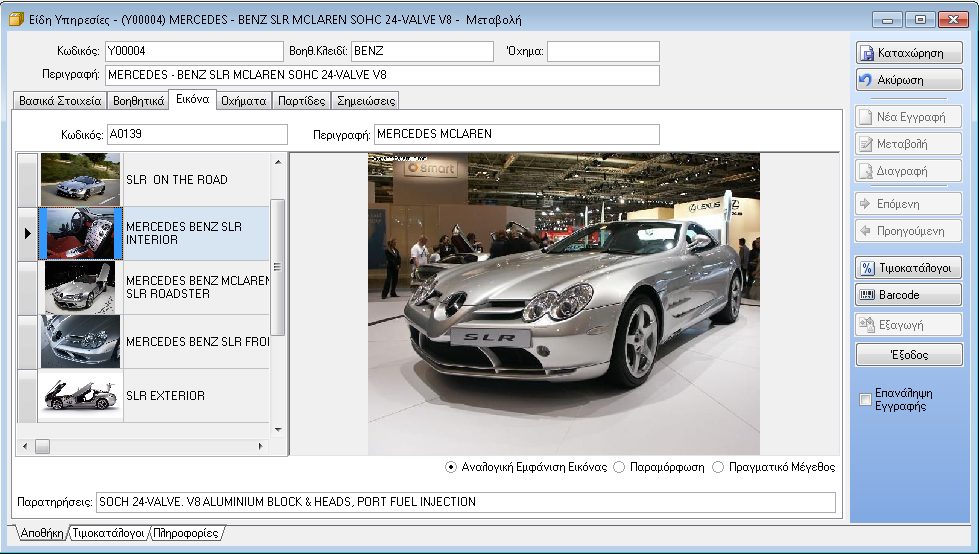Screen dimensions: 979x554
Task: Click the barcode icon on Barcode button
Action: (x=867, y=295)
